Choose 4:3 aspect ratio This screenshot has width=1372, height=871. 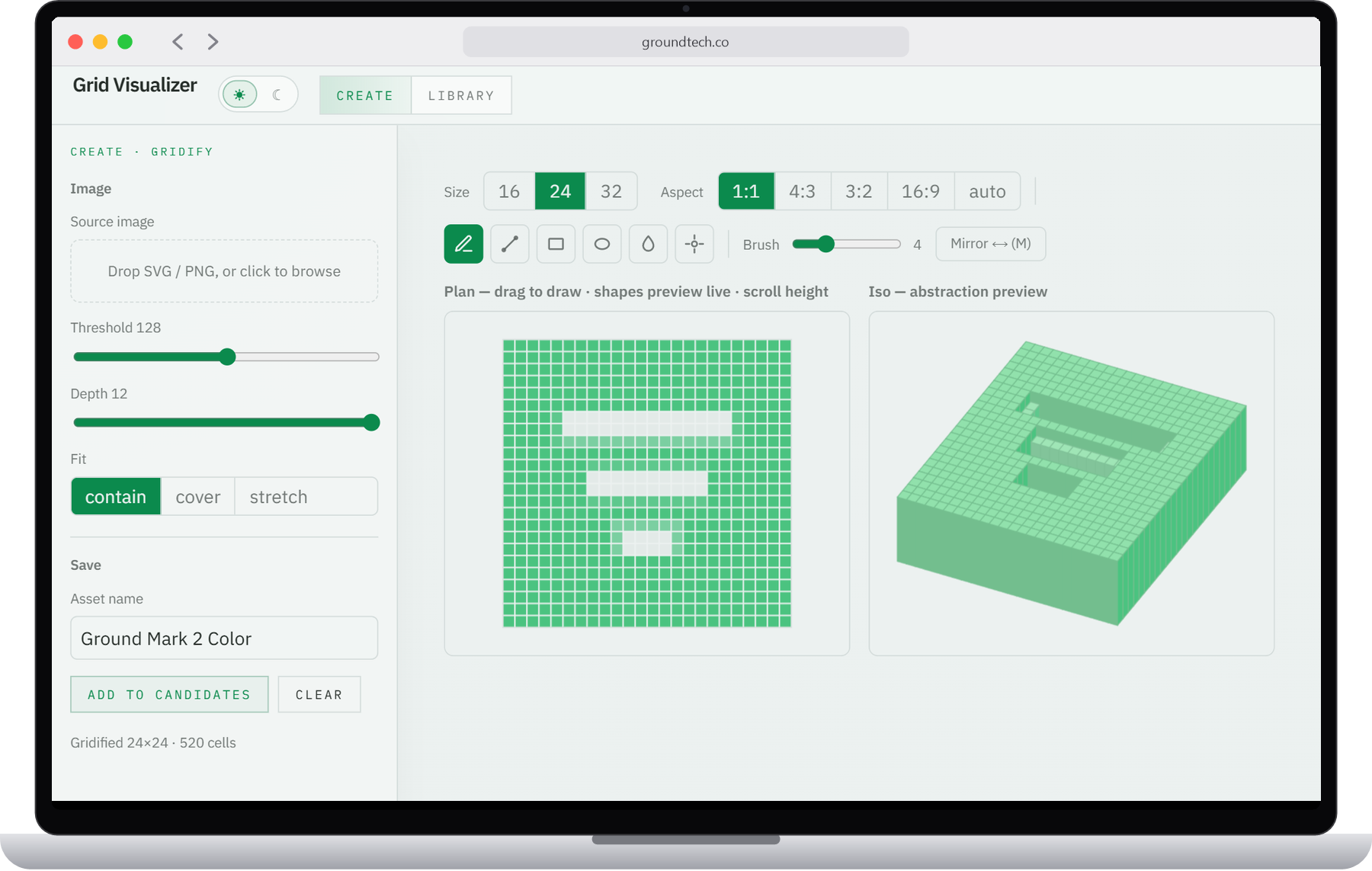803,191
